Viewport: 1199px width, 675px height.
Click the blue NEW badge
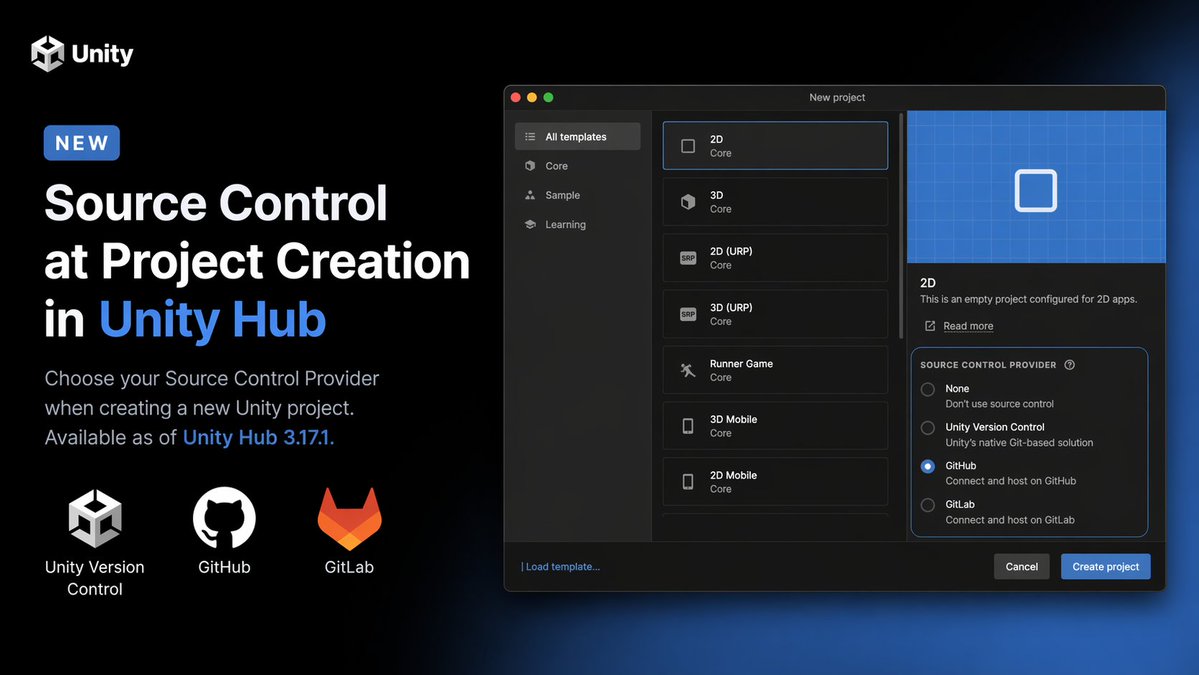[82, 143]
